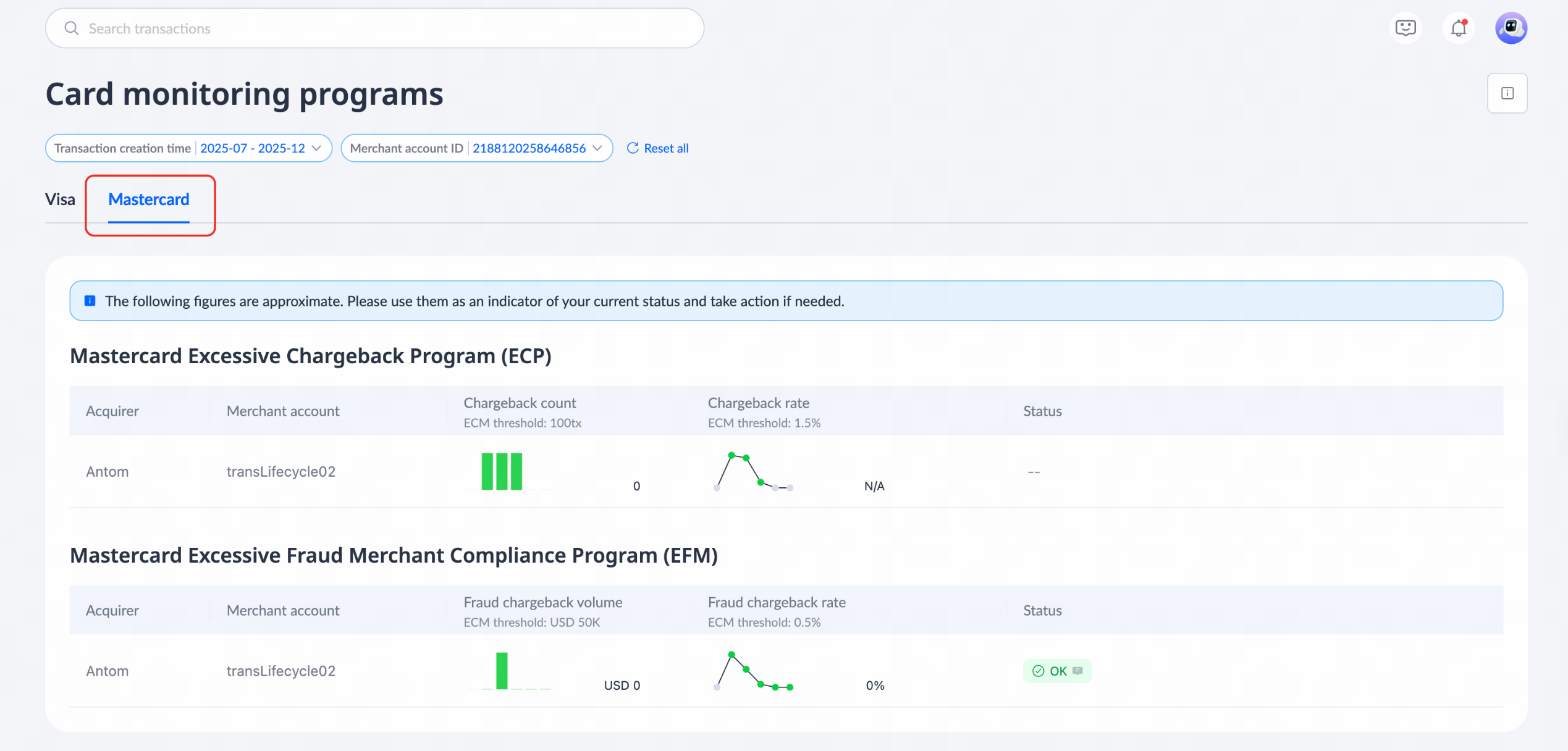Click the Chargeback count column header
This screenshot has height=751, width=1568.
click(x=520, y=403)
